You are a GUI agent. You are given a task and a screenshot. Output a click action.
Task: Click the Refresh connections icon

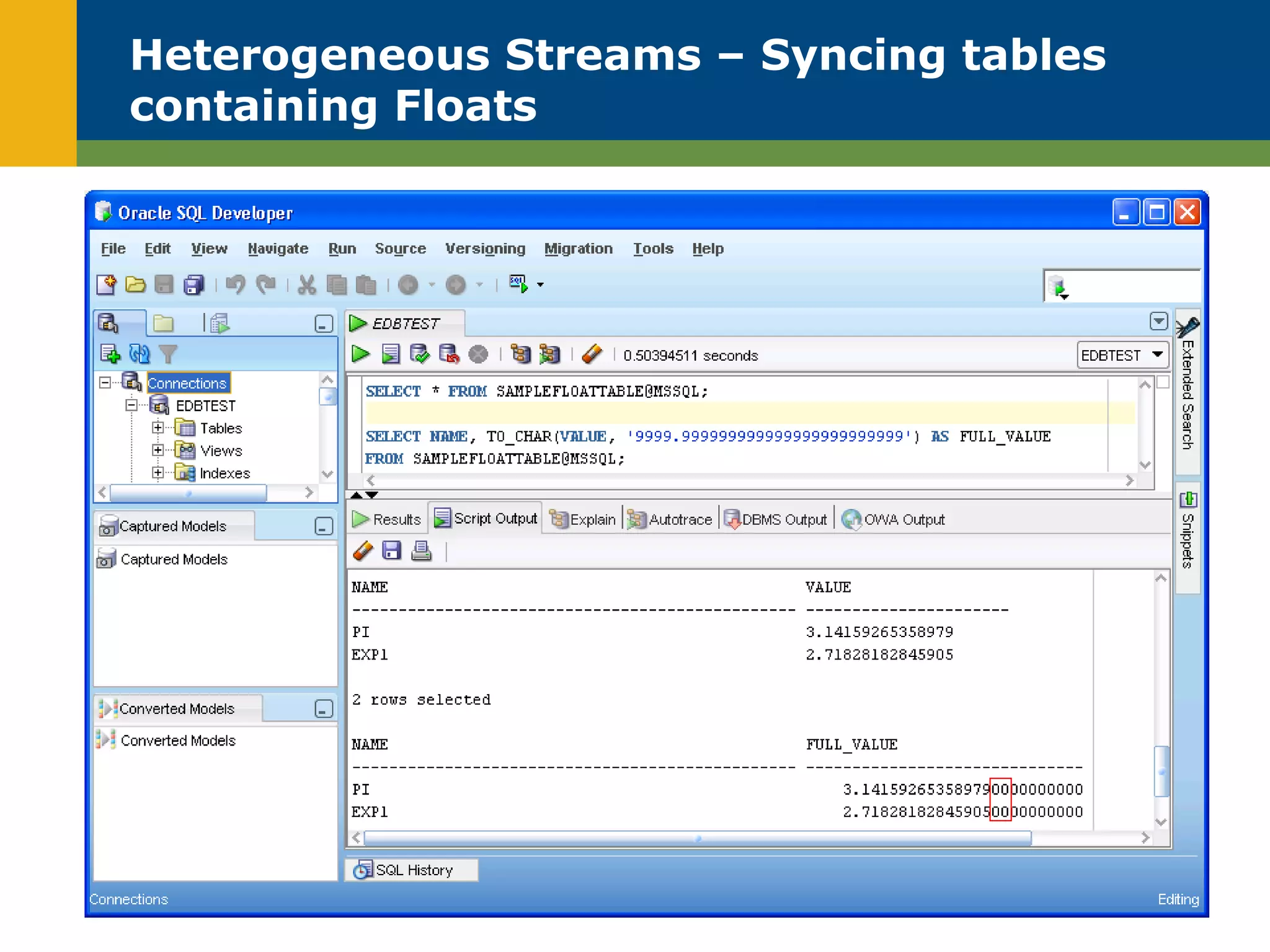pos(140,354)
